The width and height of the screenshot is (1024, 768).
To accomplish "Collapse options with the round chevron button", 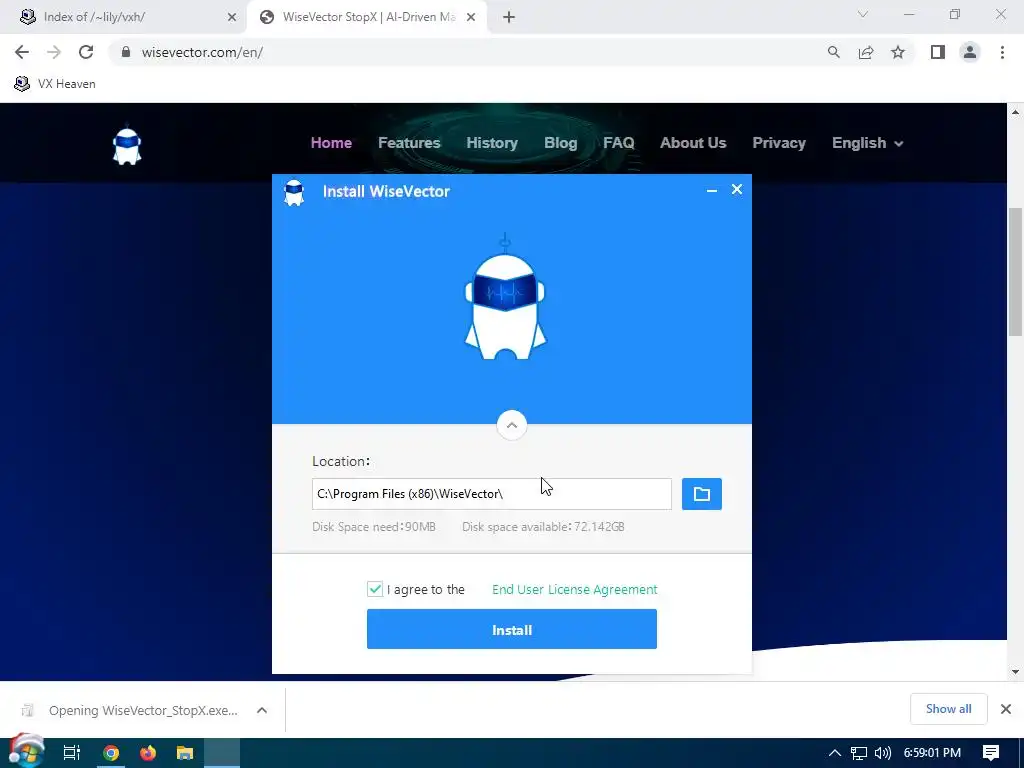I will tap(512, 425).
